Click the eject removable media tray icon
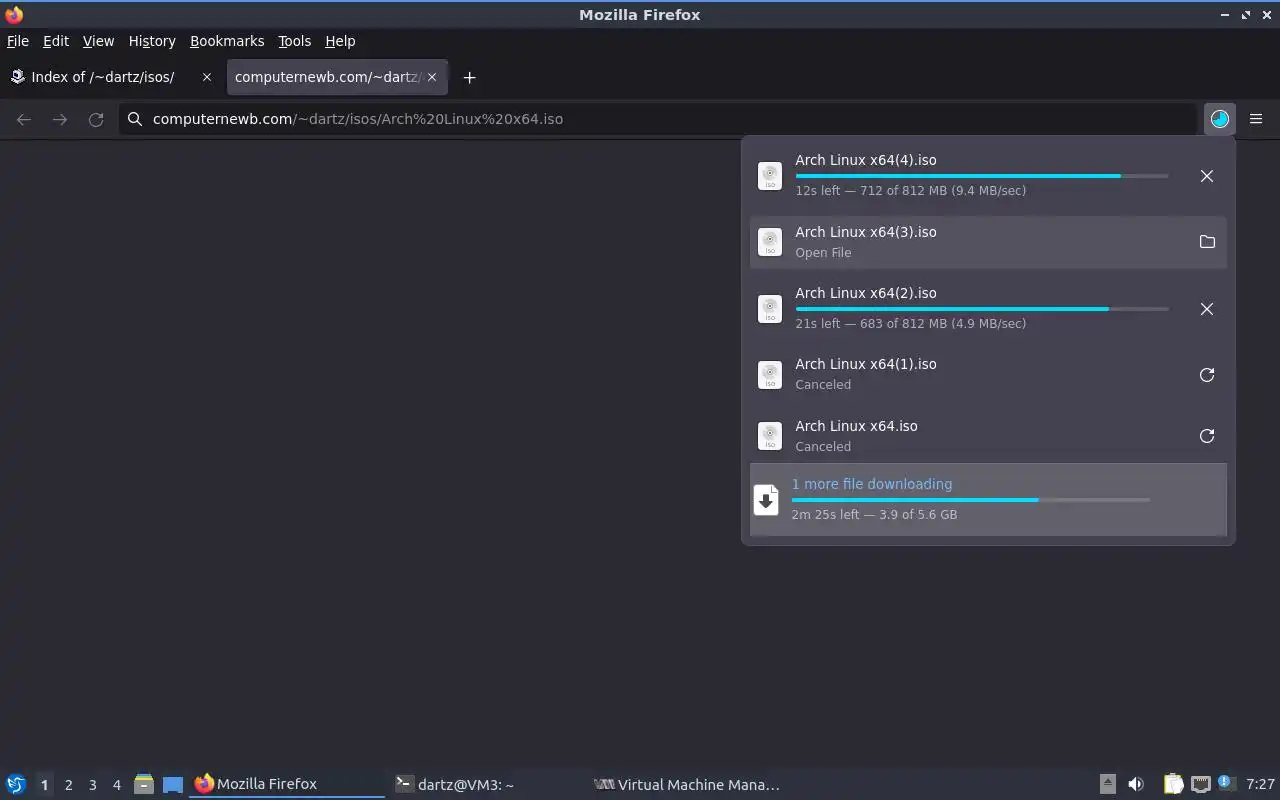Viewport: 1280px width, 800px height. [x=1107, y=785]
